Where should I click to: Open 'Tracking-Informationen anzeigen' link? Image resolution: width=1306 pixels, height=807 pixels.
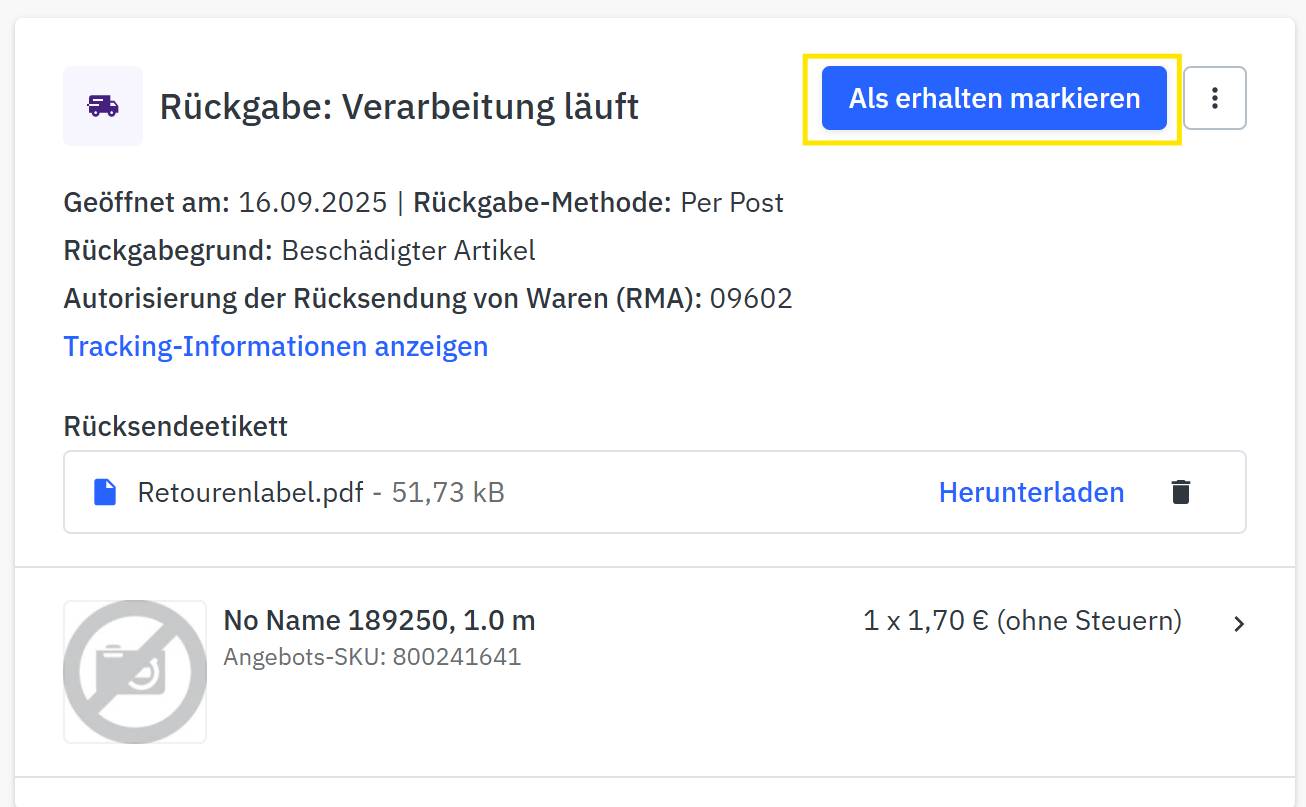276,346
